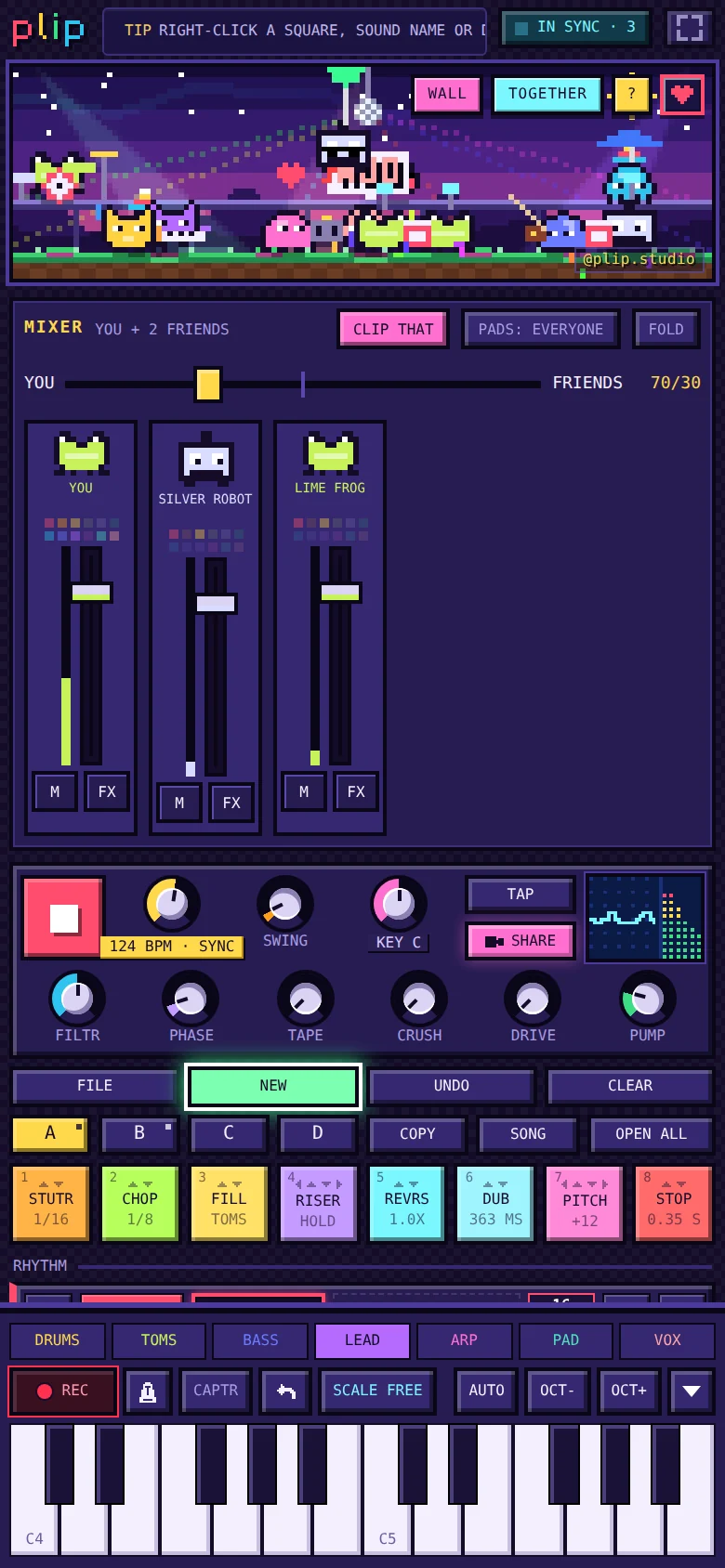Switch to the BASS tab

tap(260, 1340)
